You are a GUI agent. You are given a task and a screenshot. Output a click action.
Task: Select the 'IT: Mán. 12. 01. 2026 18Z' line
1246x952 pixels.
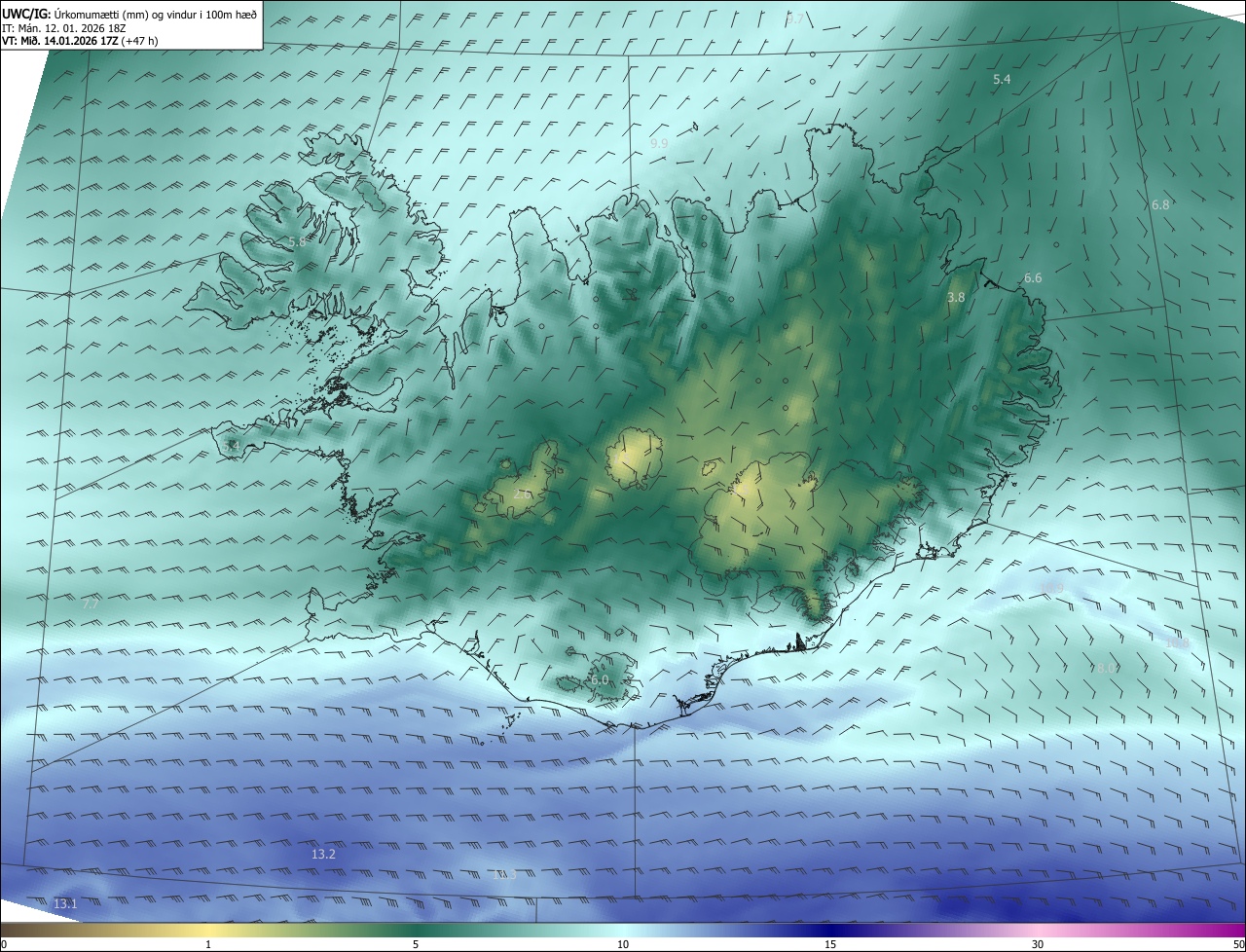(66, 28)
